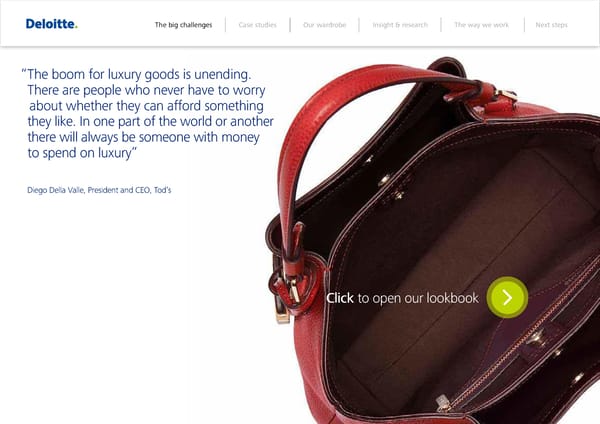Viewport: 600px width, 424px height.
Task: Click the green dot in the Deloitte logo
Action: click(x=77, y=28)
